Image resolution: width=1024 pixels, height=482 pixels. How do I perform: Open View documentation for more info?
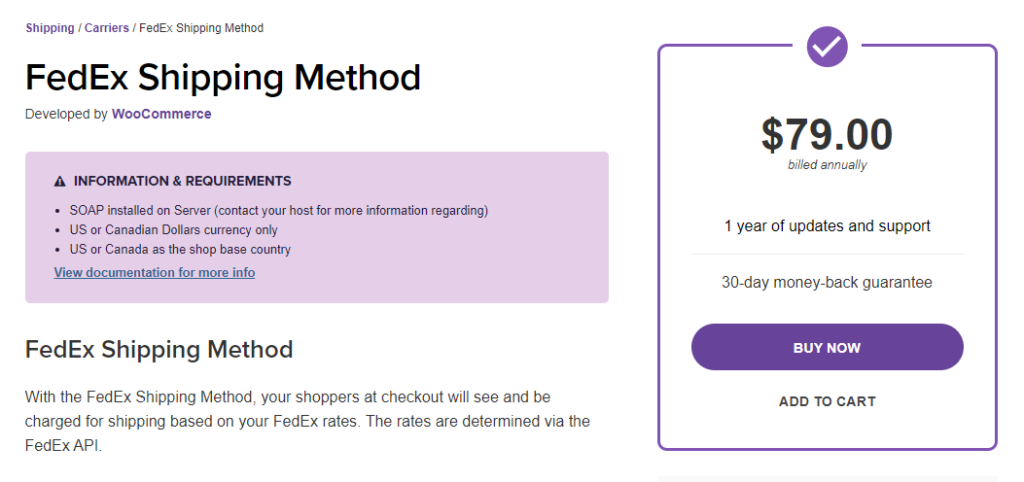154,272
